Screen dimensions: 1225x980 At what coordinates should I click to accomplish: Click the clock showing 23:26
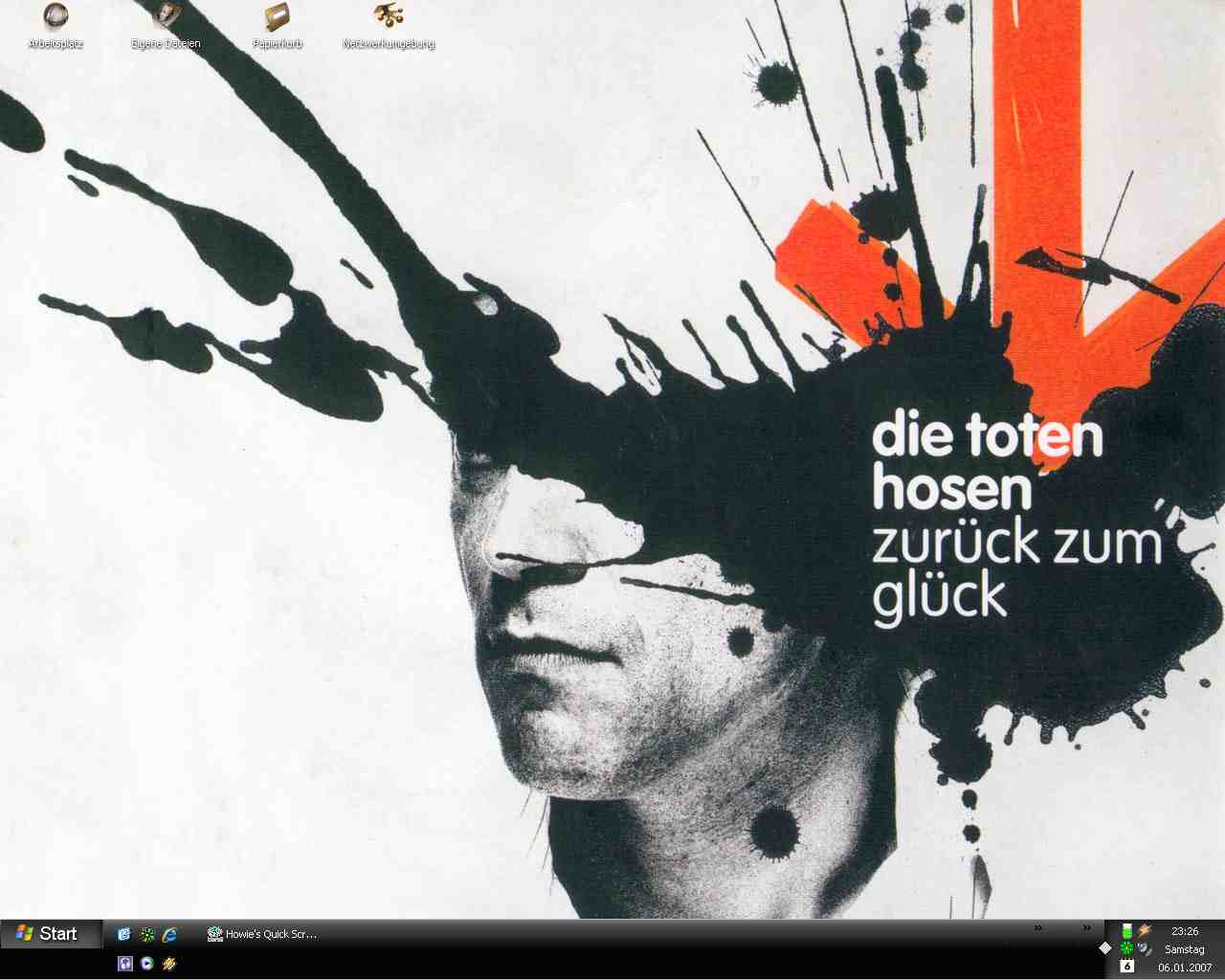(x=1185, y=931)
